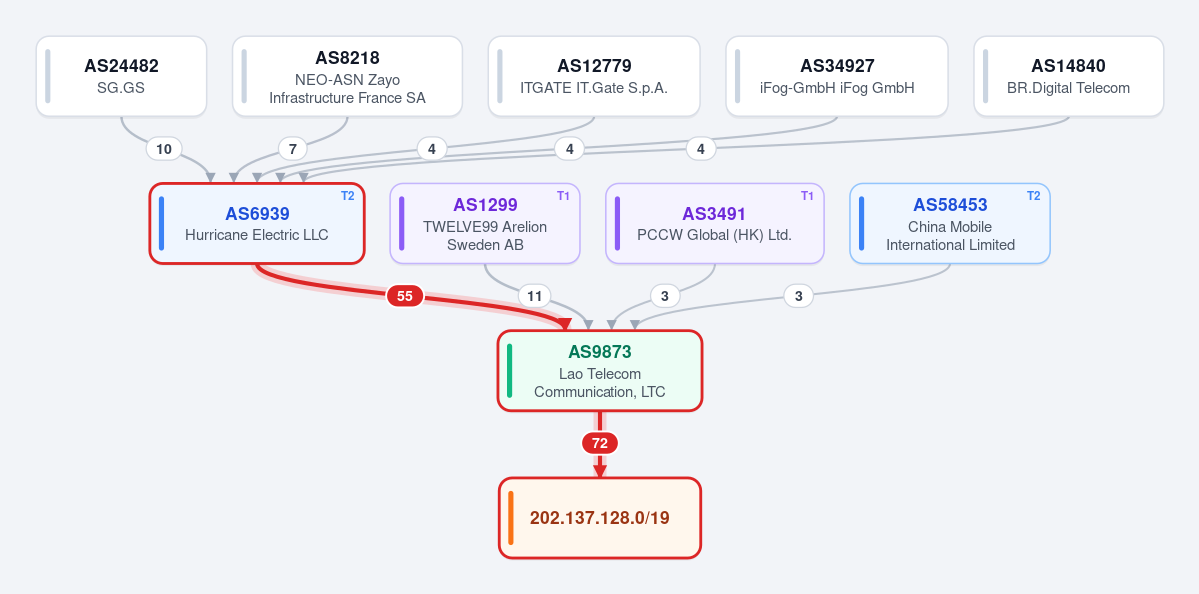Open the 202.137.128.0/19 prefix box
1199x594 pixels.
(600, 518)
